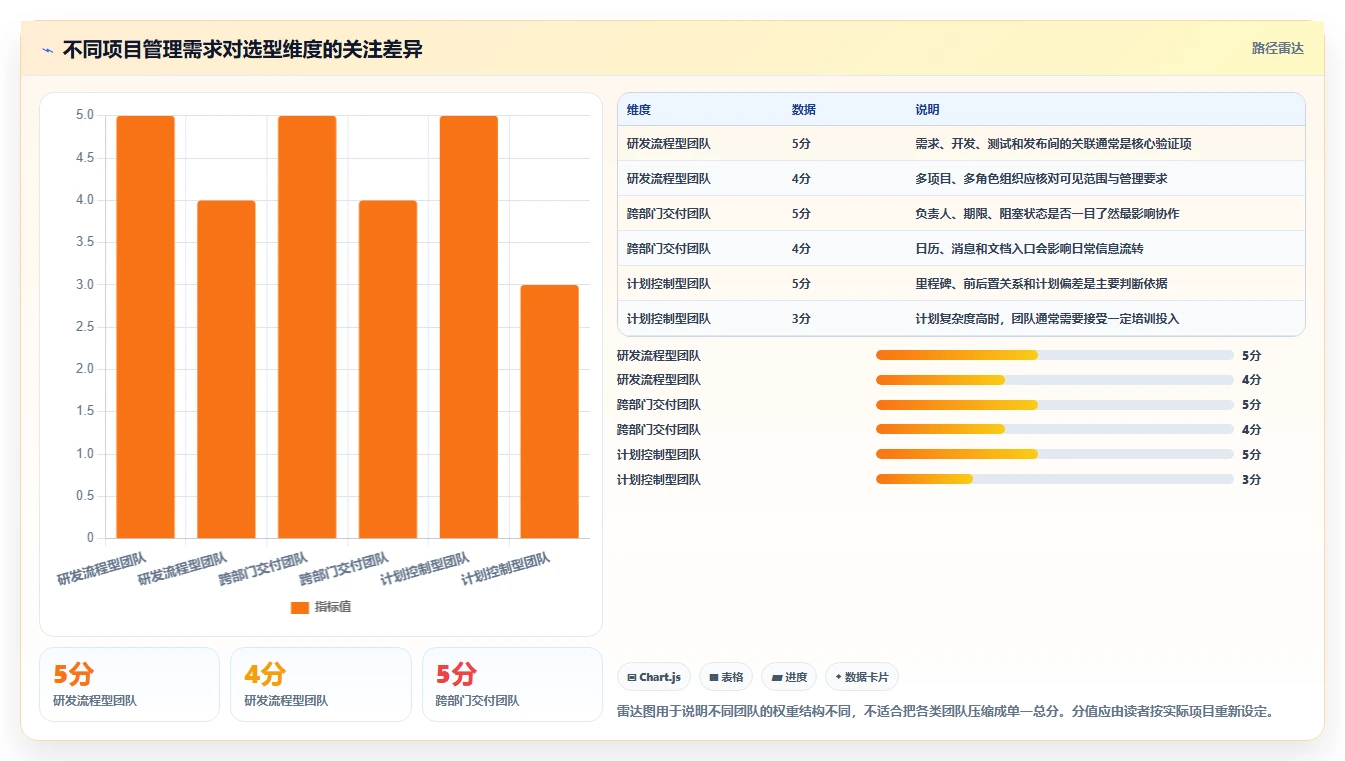Screen dimensions: 1345x761
Task: Select the 数据卡片 chip
Action: (x=862, y=677)
